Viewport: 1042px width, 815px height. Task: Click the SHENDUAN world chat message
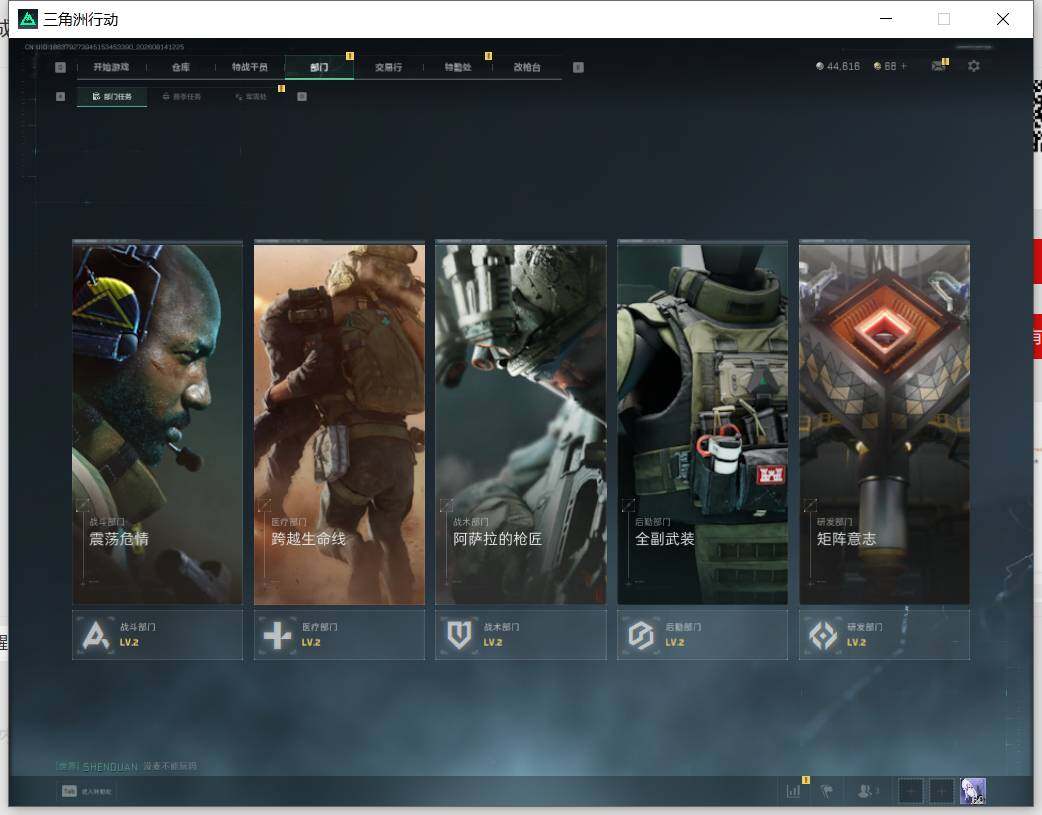127,766
